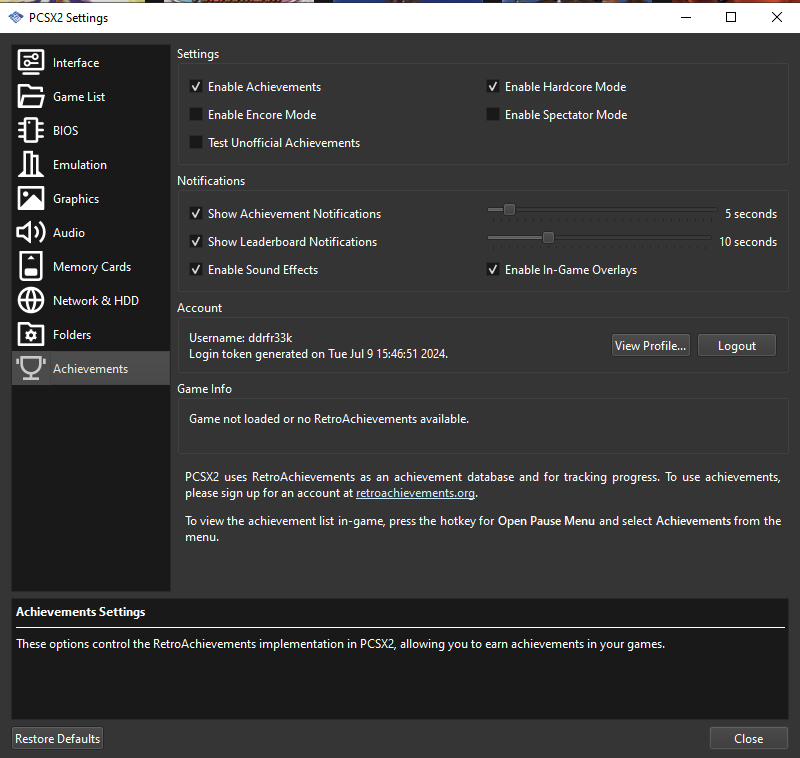The image size is (800, 758).
Task: Click Restore Defaults button
Action: 58,738
